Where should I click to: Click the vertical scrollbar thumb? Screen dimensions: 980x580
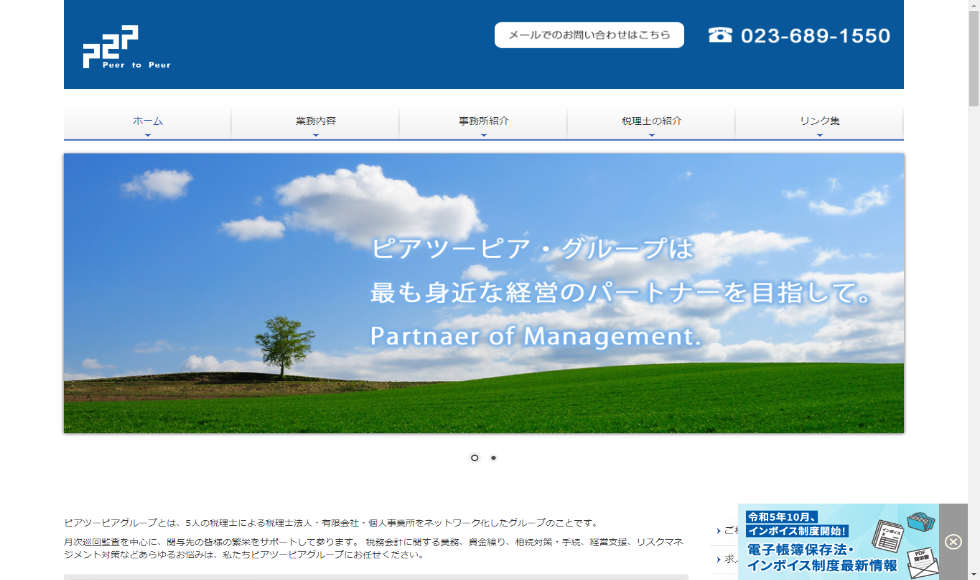click(973, 60)
